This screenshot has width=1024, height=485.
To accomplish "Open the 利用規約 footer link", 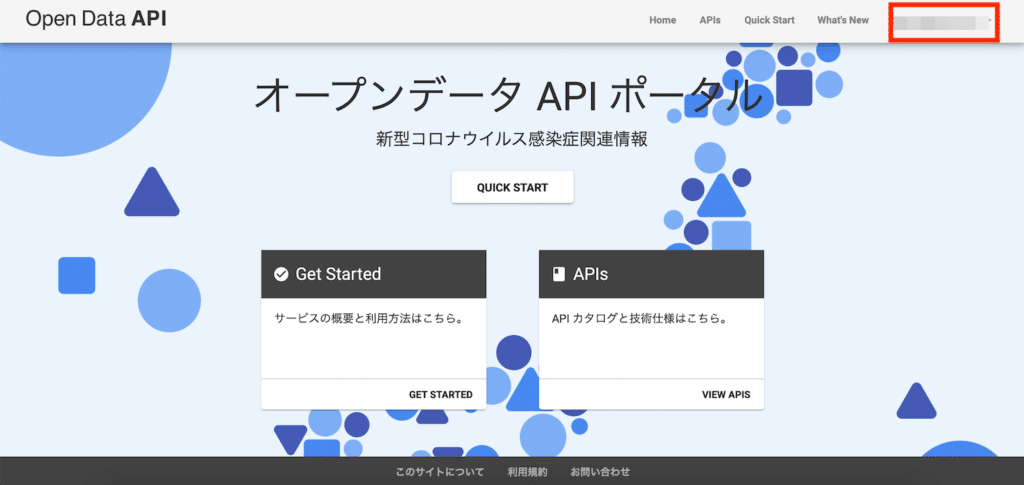I will (527, 471).
